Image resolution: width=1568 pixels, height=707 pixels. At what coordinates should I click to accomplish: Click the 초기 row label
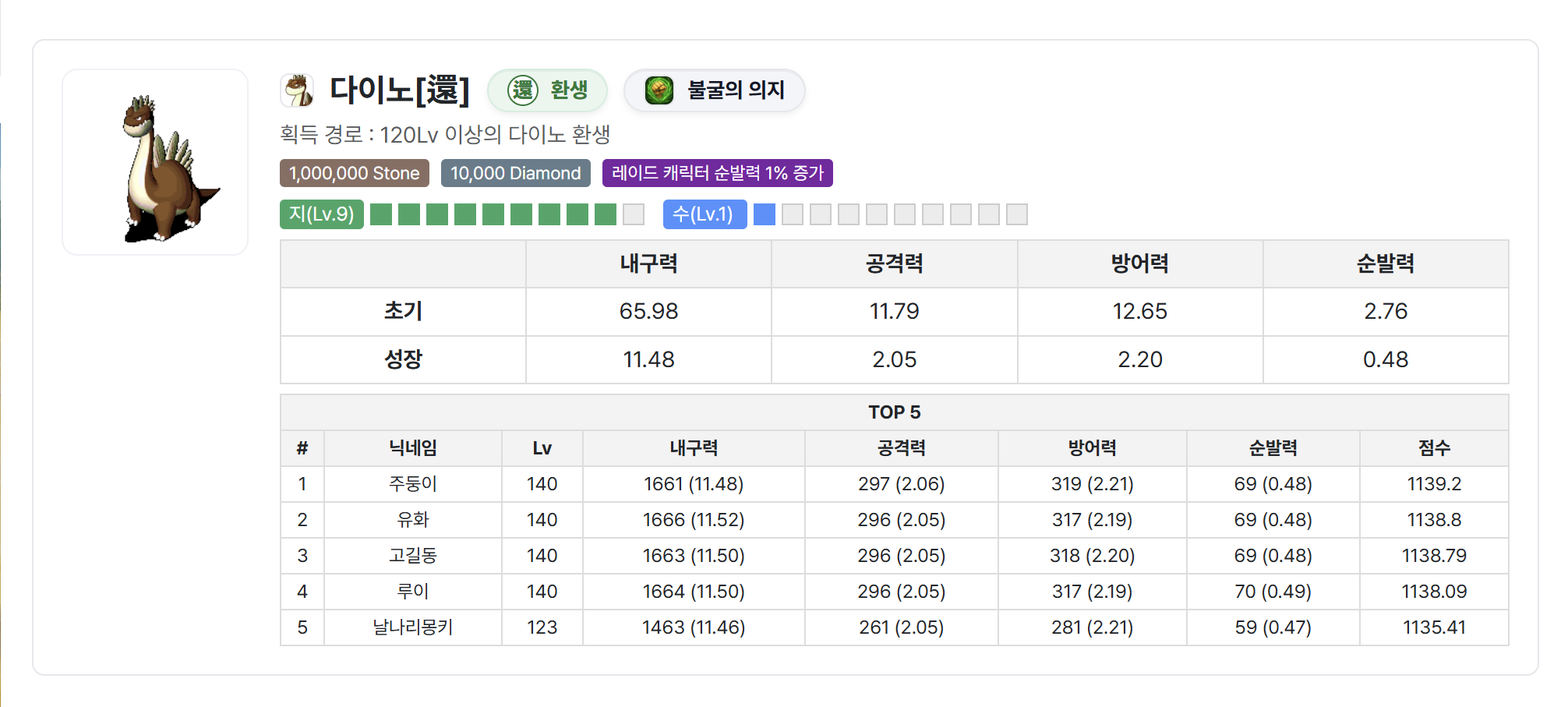point(403,312)
